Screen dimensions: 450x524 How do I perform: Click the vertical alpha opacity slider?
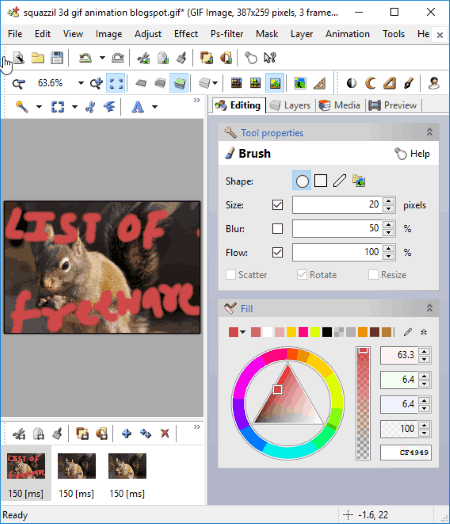363,403
